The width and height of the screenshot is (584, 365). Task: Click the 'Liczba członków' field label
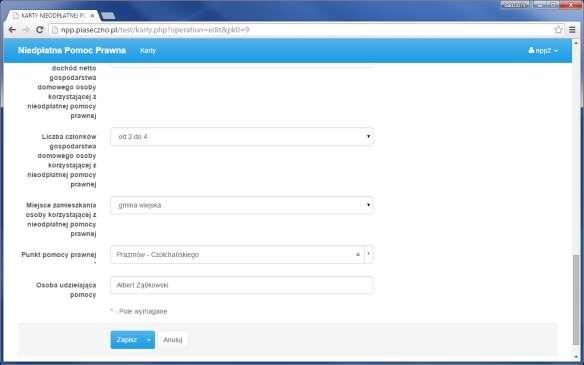coord(62,161)
